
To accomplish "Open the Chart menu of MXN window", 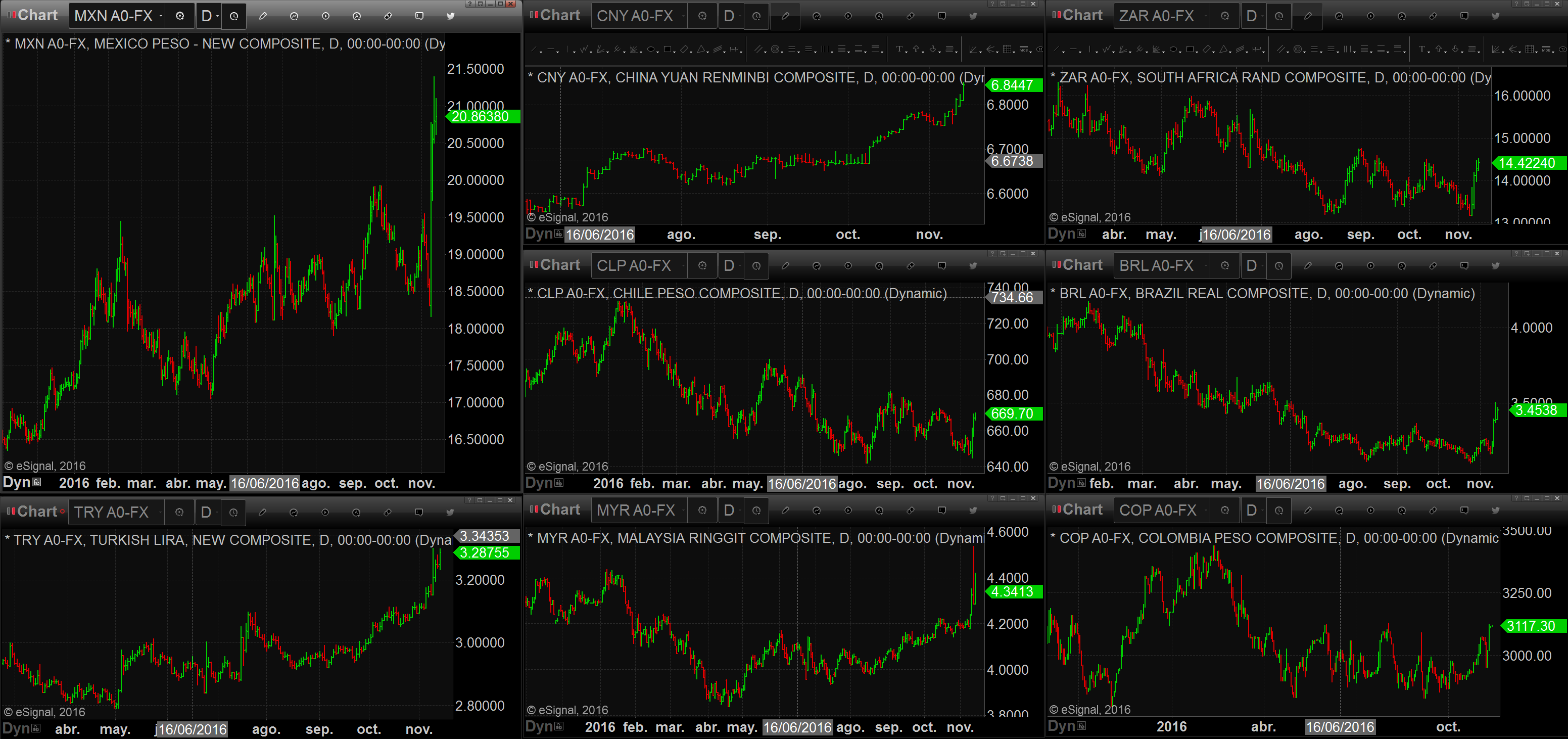I will (32, 15).
